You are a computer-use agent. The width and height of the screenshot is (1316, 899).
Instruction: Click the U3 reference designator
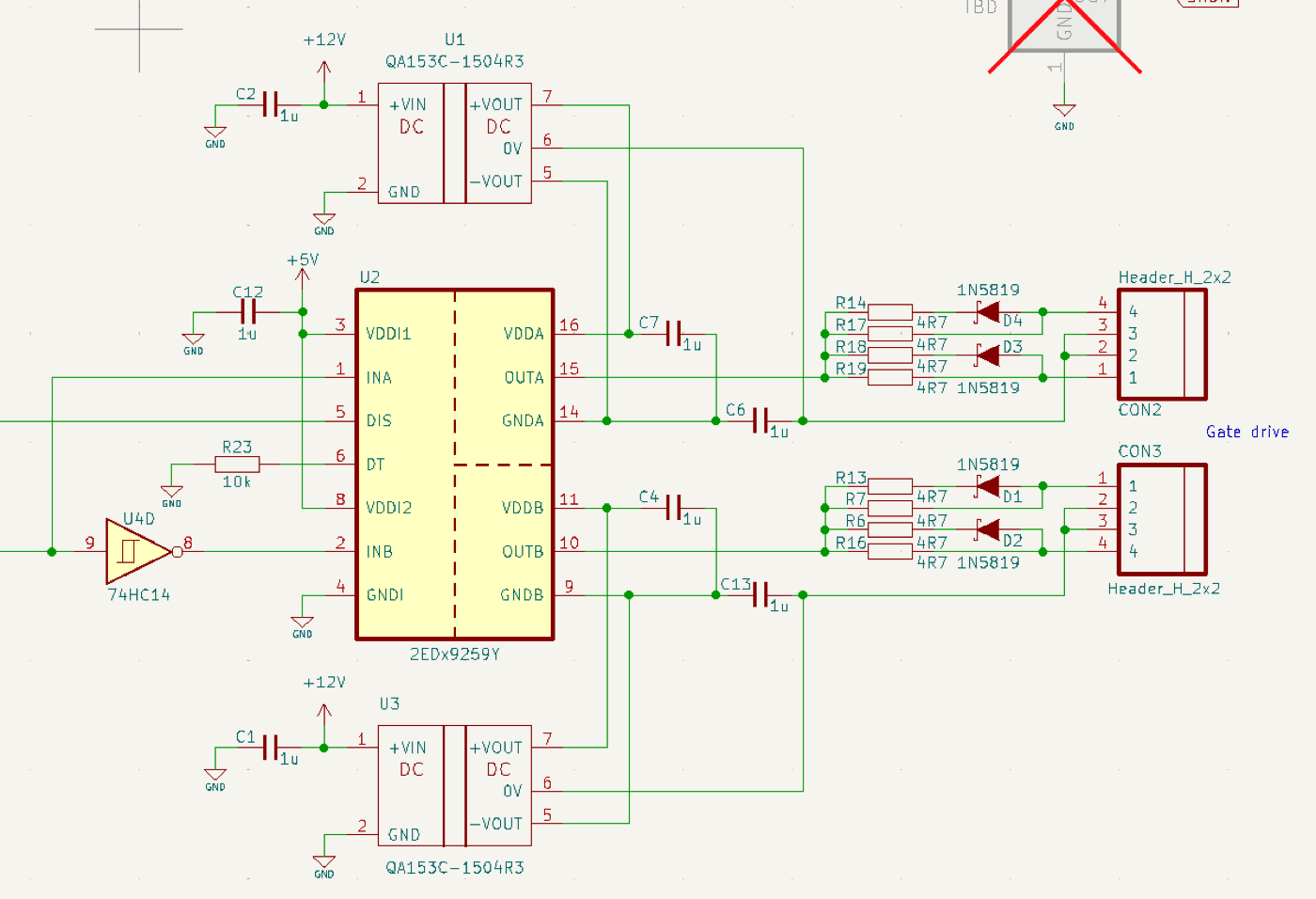pyautogui.click(x=389, y=703)
